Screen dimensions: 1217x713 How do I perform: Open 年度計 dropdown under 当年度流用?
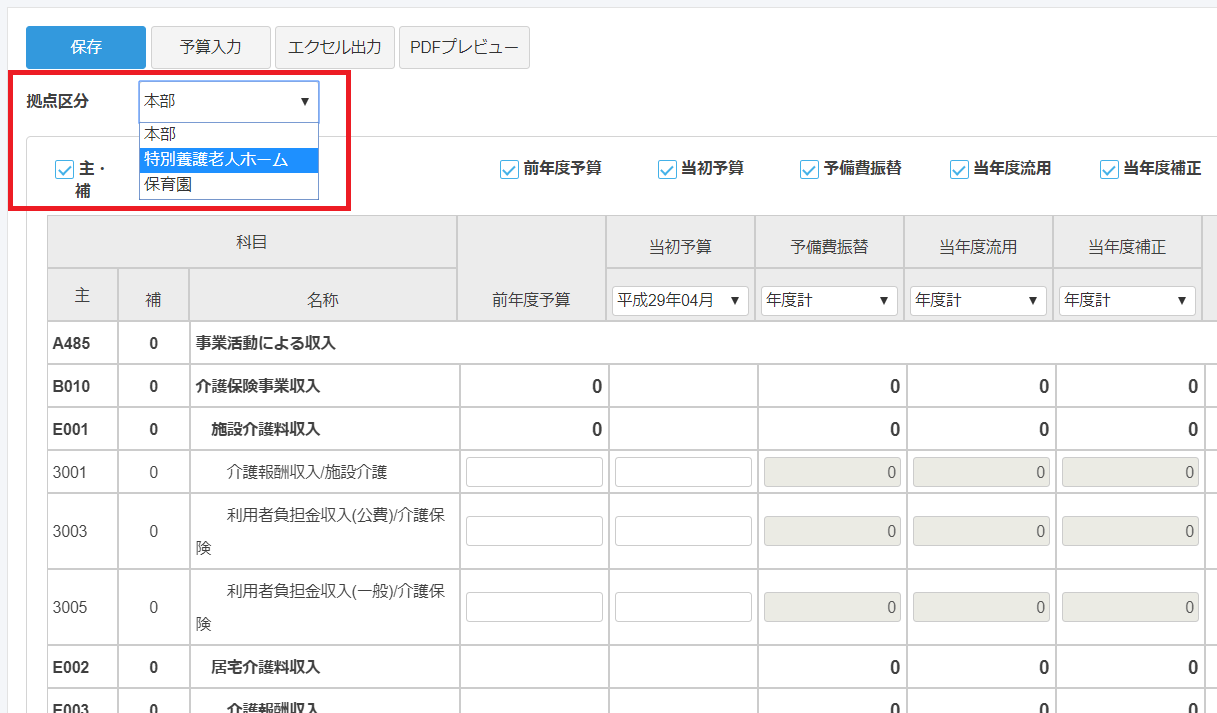pos(978,300)
